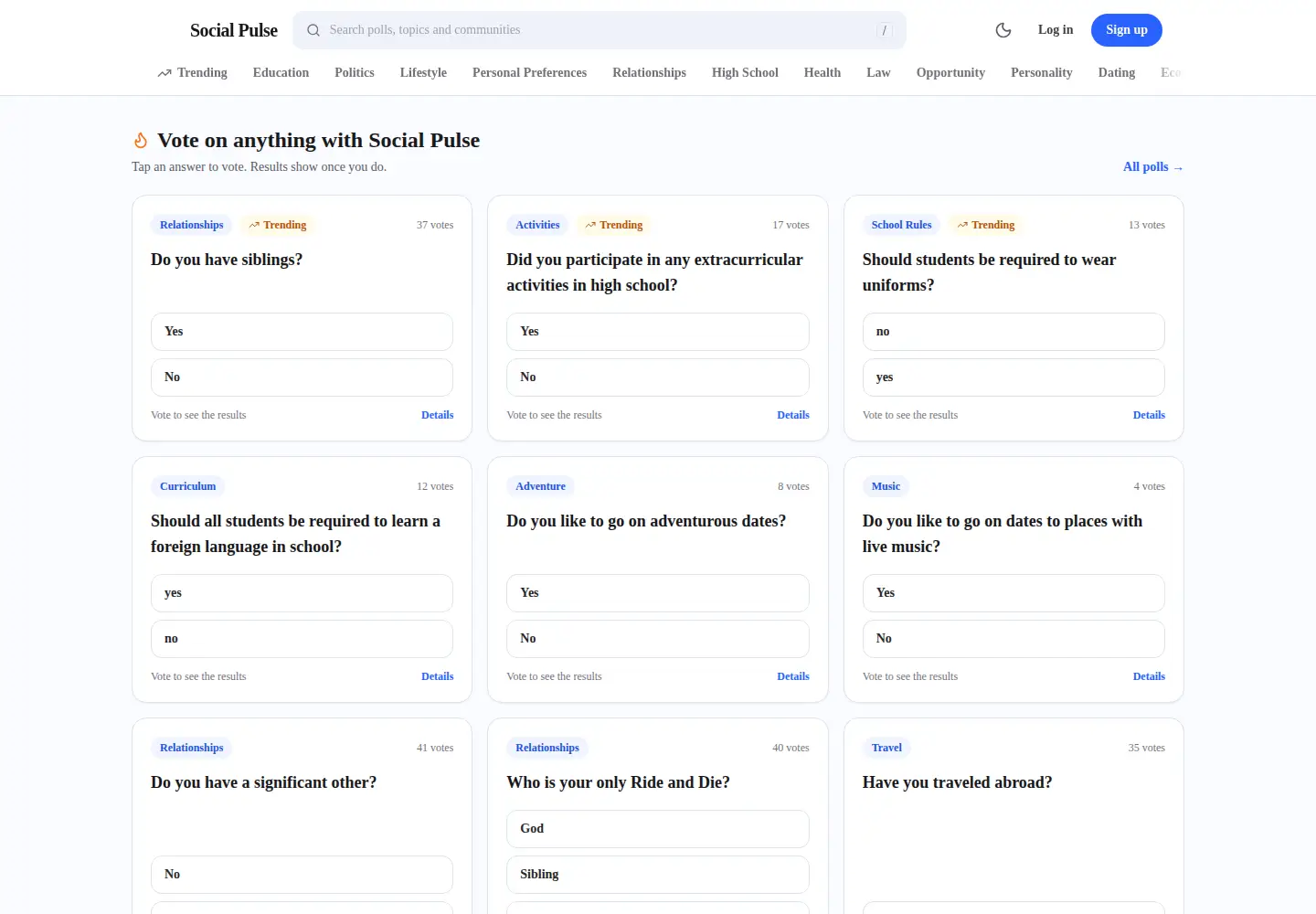The image size is (1316, 914).
Task: Vote no on the uniforms poll
Action: pos(1014,332)
